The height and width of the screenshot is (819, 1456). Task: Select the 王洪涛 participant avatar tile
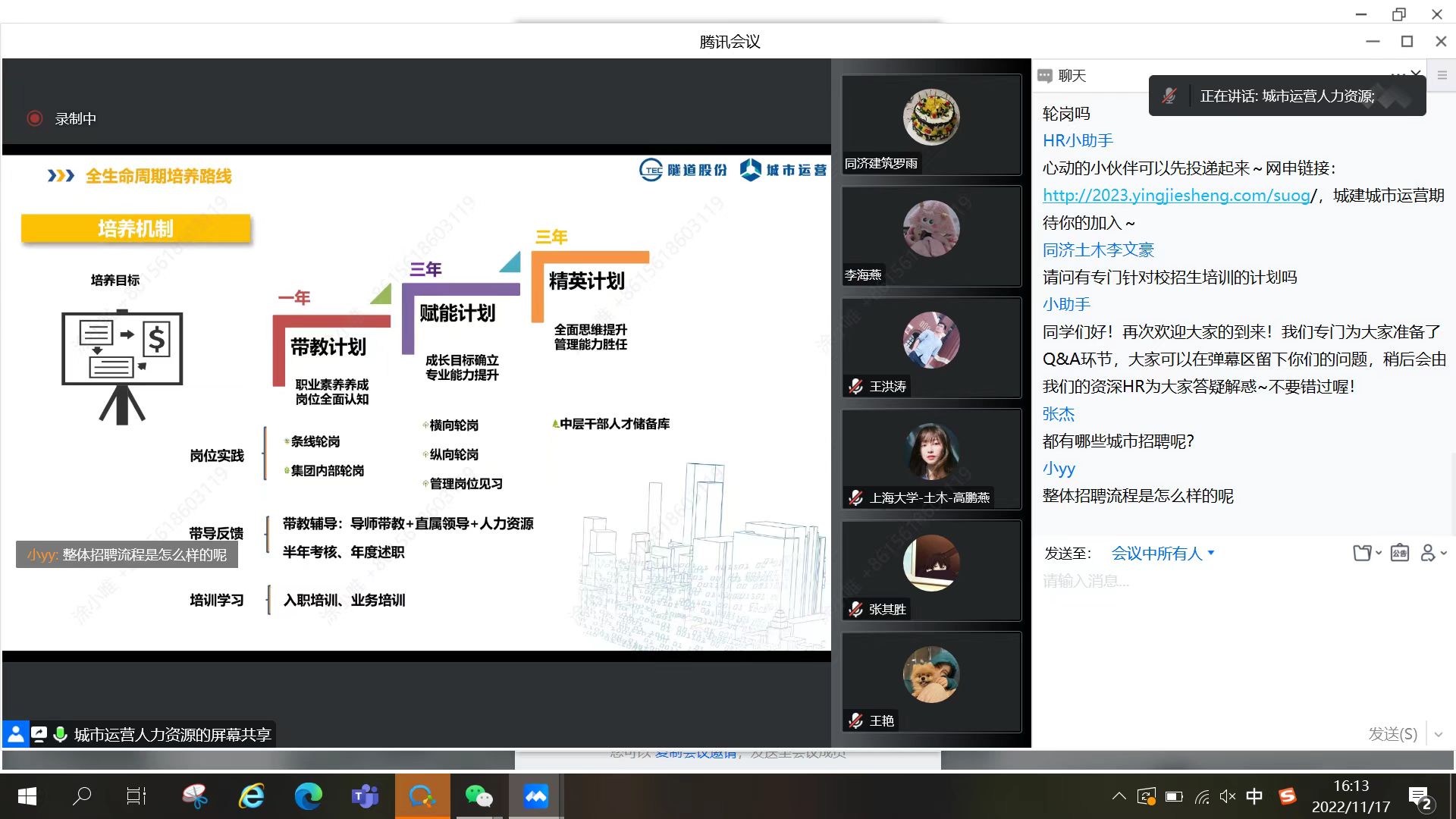[931, 347]
